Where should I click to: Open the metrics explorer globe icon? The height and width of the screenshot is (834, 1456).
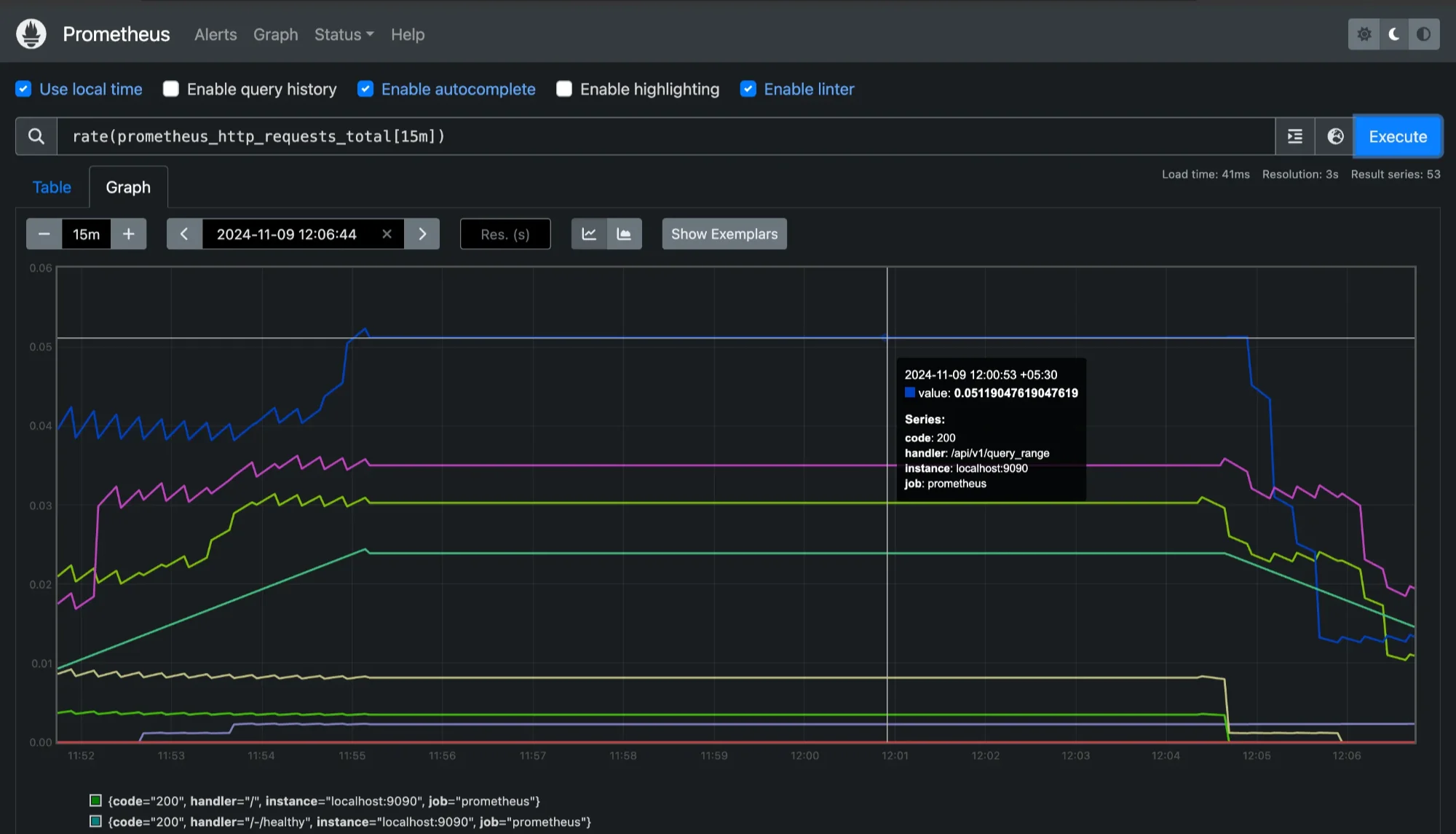click(1335, 136)
